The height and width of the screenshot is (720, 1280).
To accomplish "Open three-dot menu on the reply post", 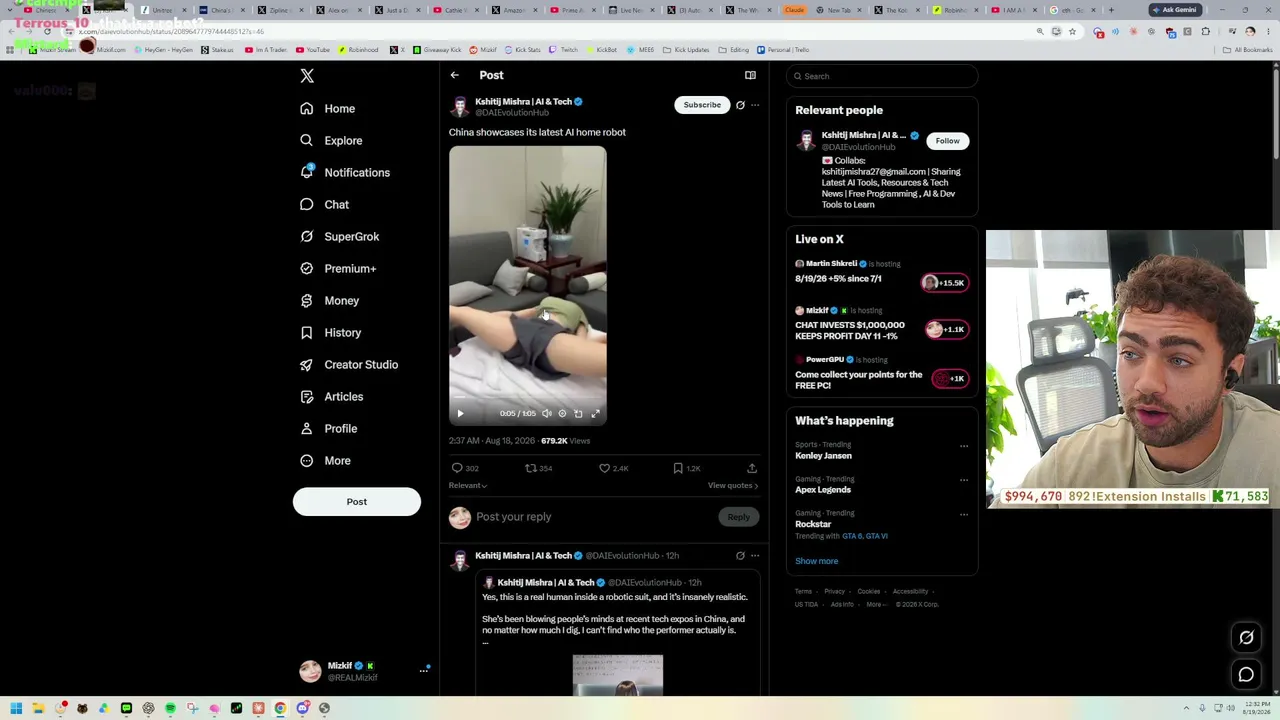I will (x=755, y=556).
